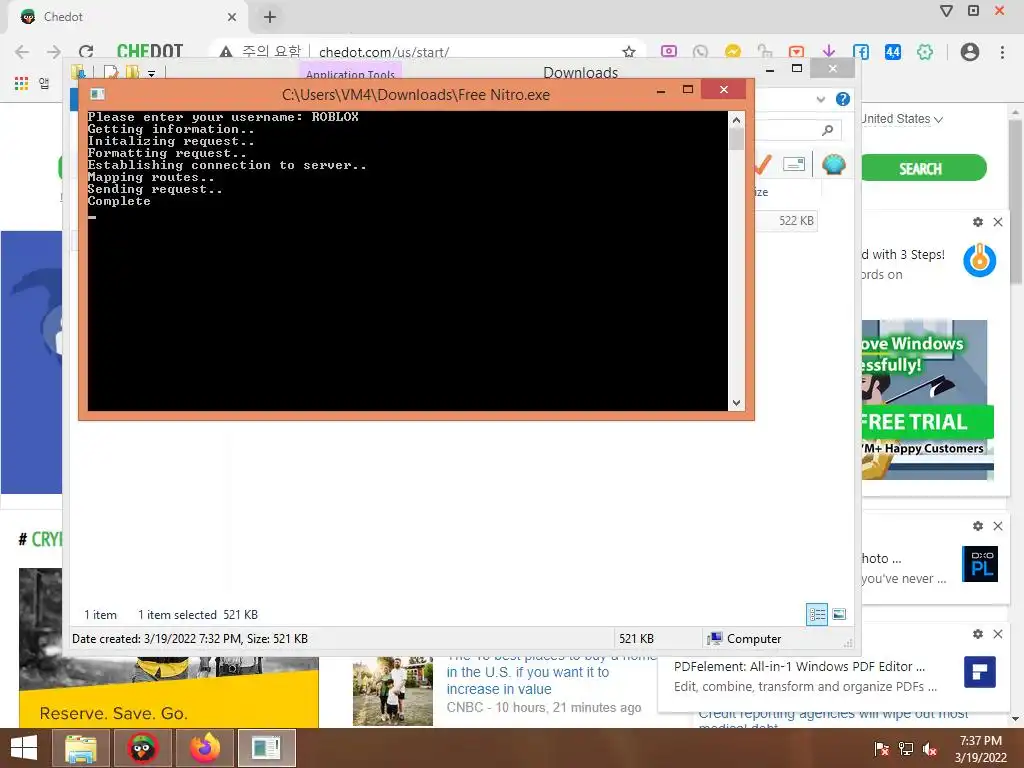Open the PDFelement All-in-1 PDF Editor ad
1024x768 pixels.
tap(799, 667)
